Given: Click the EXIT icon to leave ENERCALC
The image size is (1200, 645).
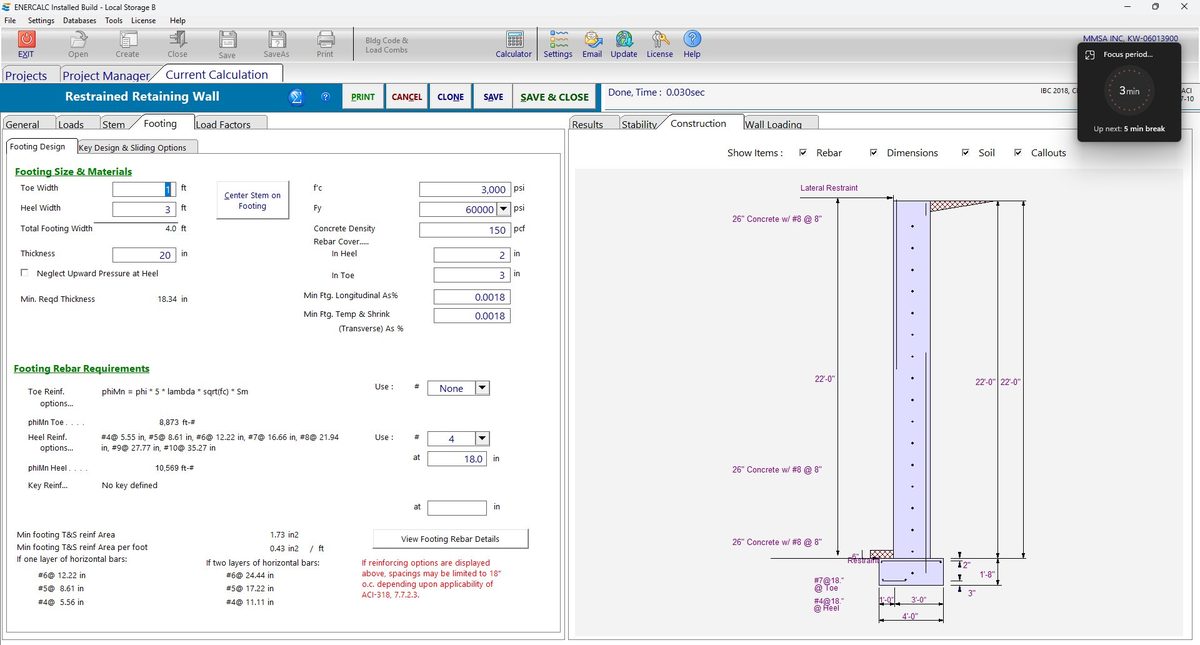Looking at the screenshot, I should point(25,44).
